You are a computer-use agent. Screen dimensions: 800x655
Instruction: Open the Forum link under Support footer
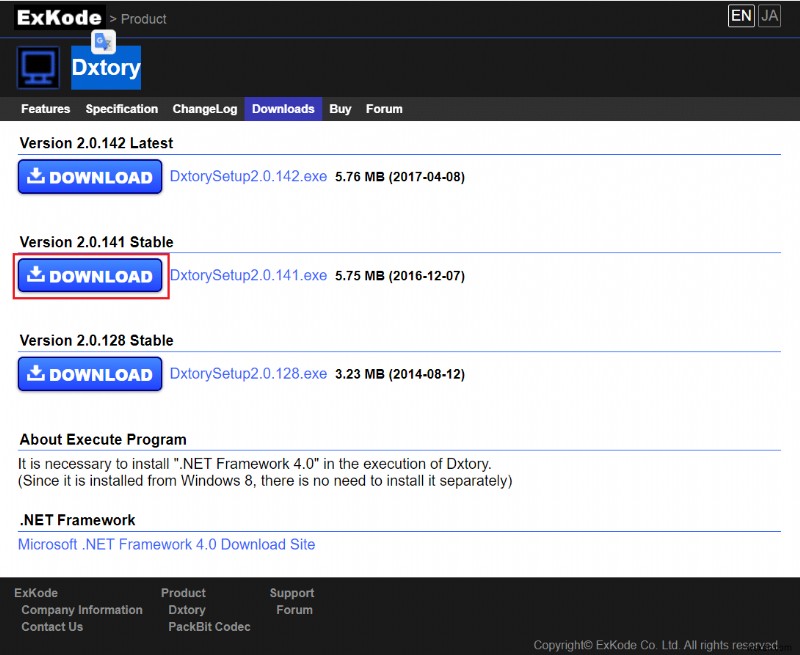[294, 610]
